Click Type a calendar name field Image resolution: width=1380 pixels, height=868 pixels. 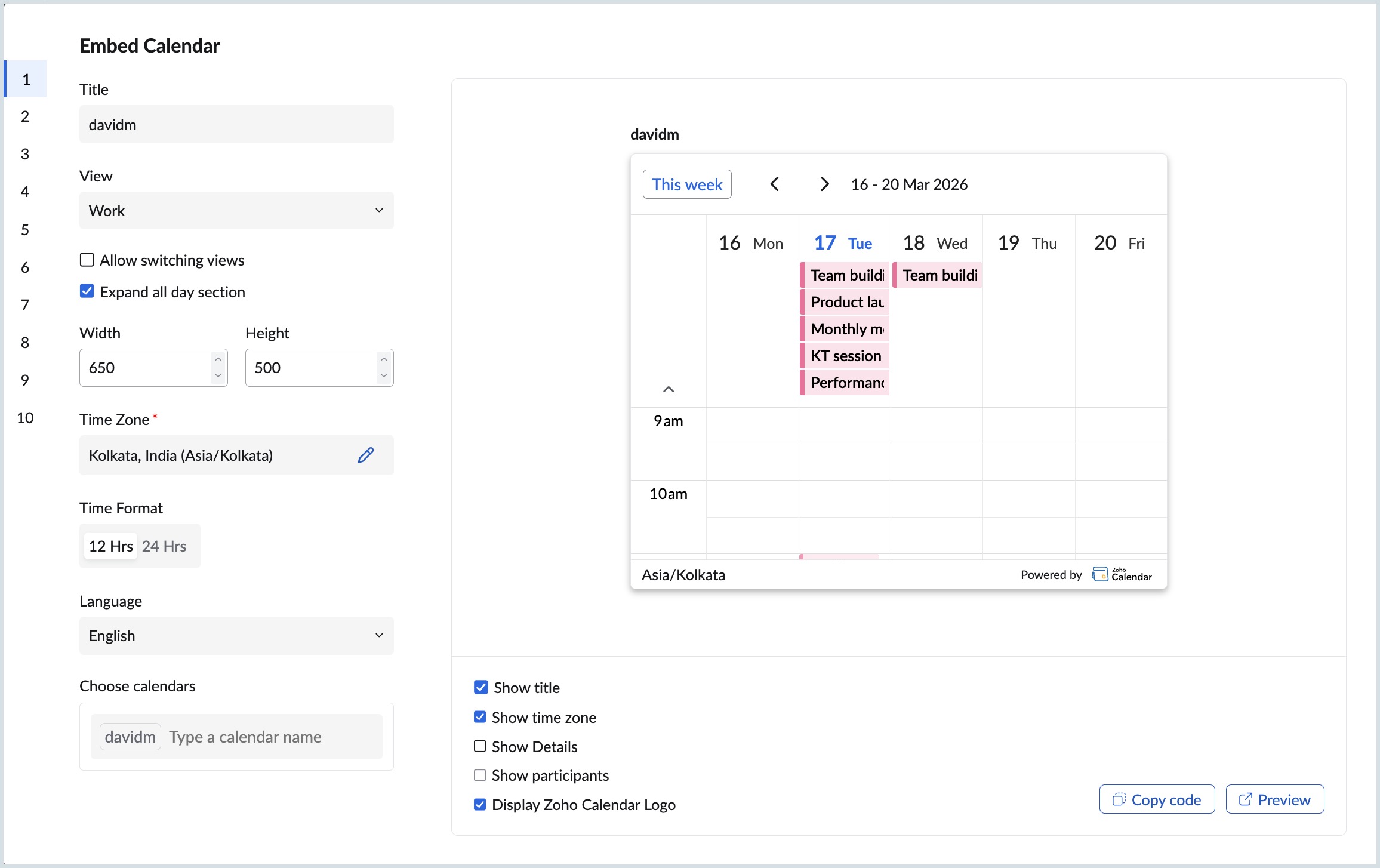(246, 736)
